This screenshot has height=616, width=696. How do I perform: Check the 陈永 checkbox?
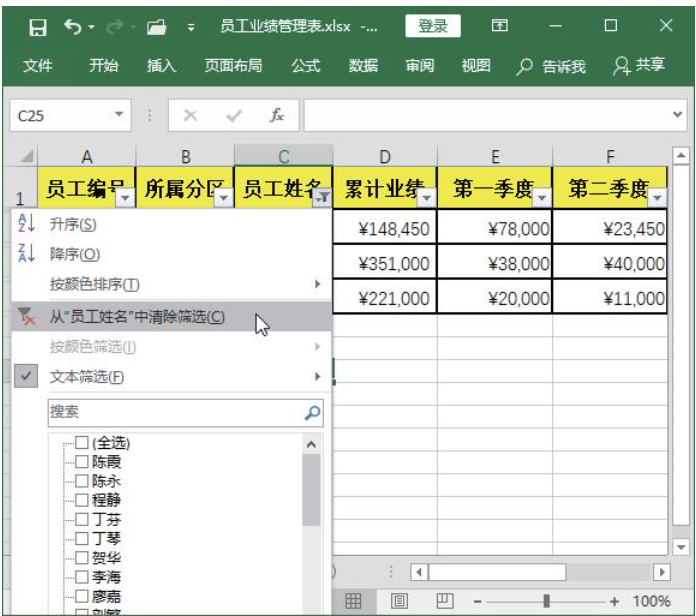(81, 481)
